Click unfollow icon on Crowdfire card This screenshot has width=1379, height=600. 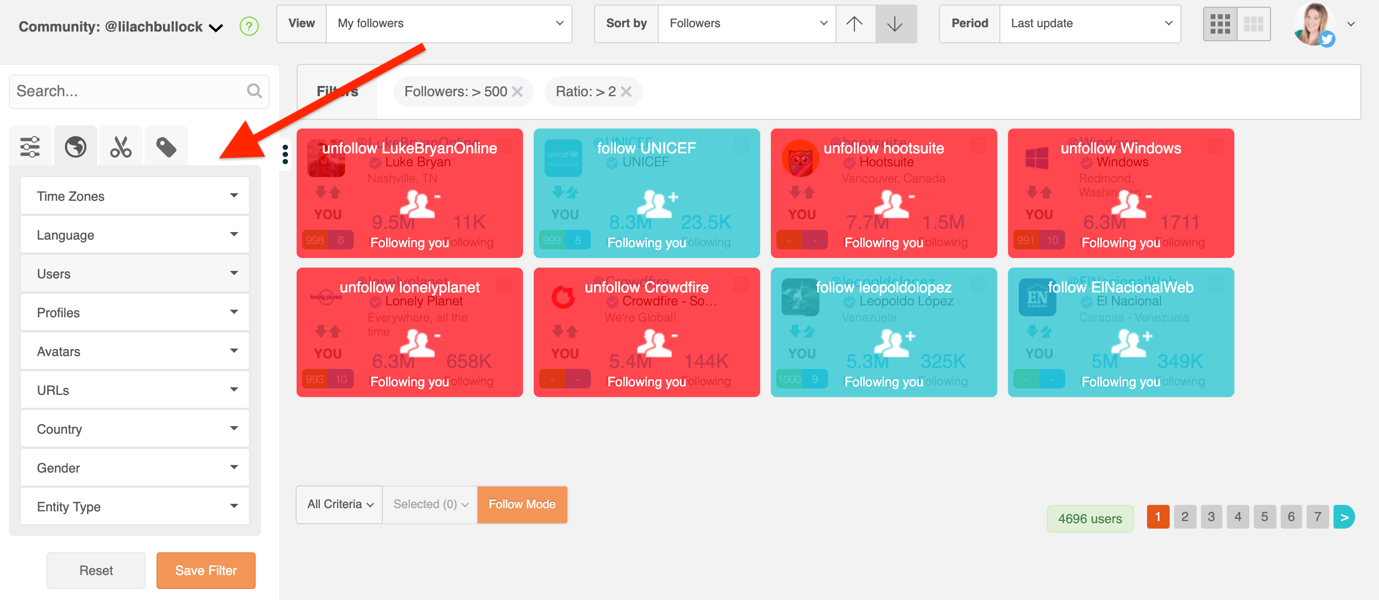coord(656,342)
